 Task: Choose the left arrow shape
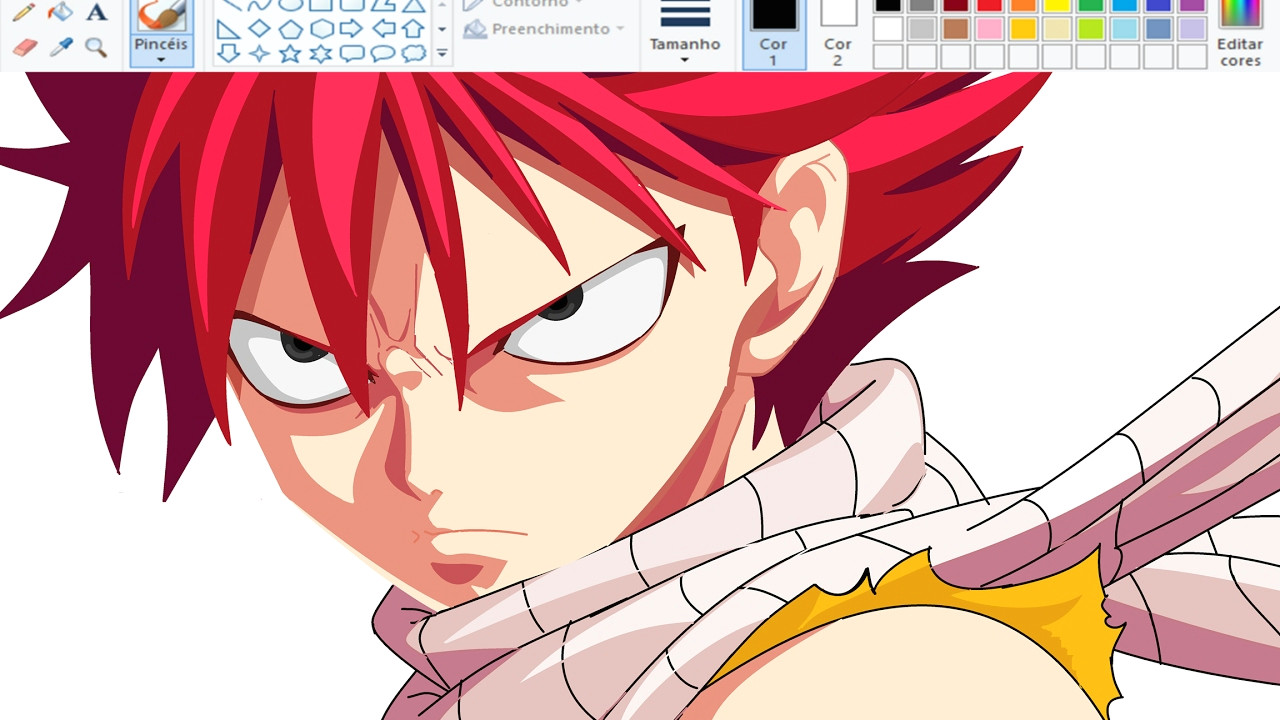point(383,29)
